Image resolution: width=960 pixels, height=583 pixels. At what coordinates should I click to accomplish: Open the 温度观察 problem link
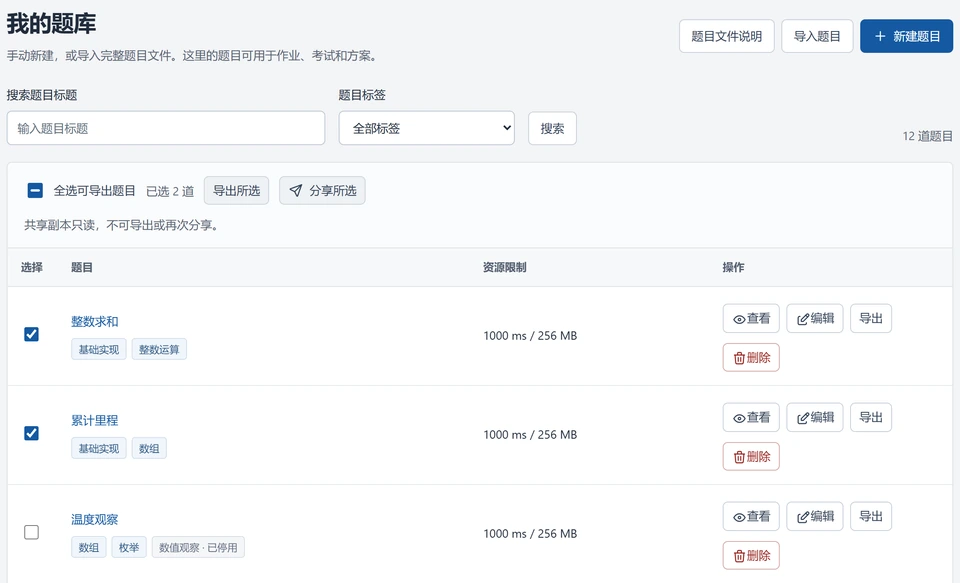pyautogui.click(x=94, y=519)
